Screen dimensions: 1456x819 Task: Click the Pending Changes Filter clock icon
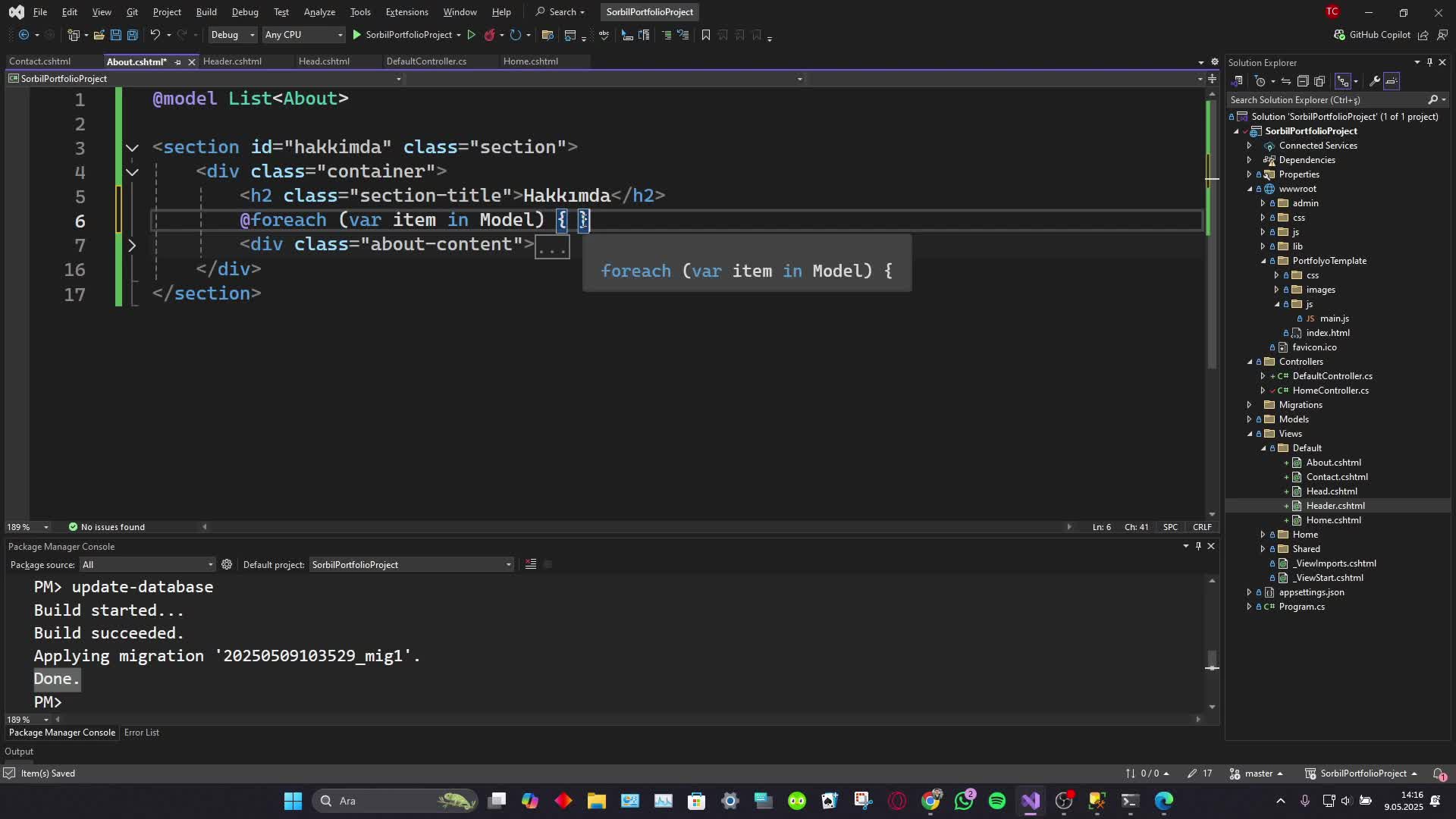(1260, 81)
